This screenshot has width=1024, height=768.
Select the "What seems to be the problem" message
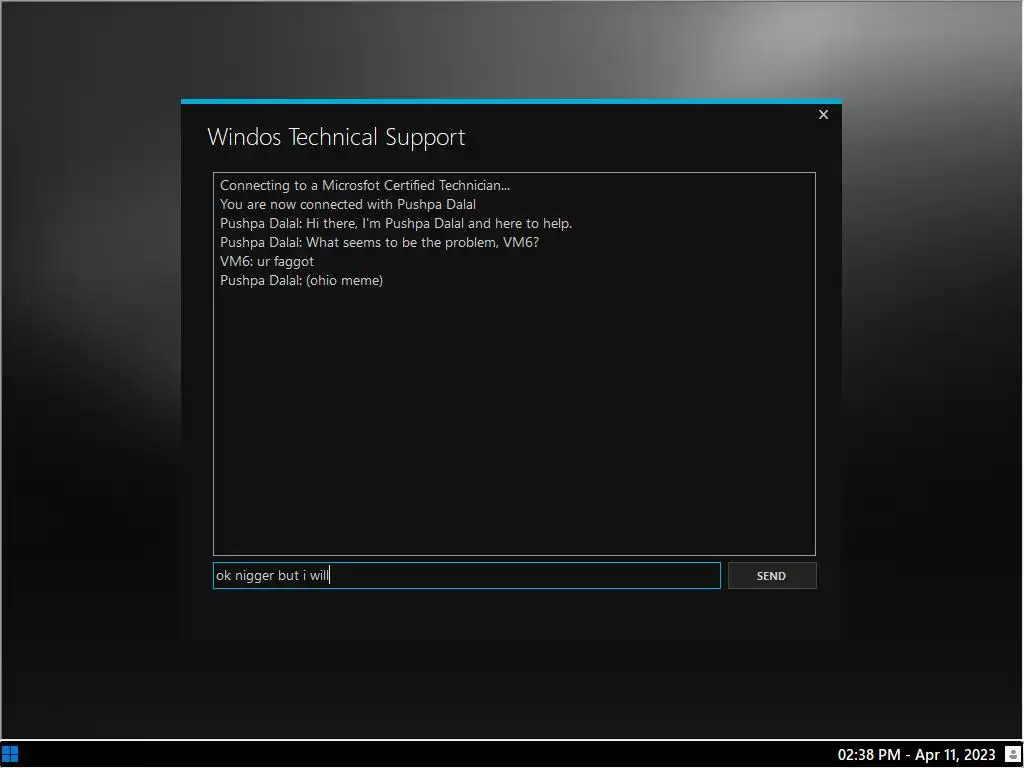[x=379, y=242]
